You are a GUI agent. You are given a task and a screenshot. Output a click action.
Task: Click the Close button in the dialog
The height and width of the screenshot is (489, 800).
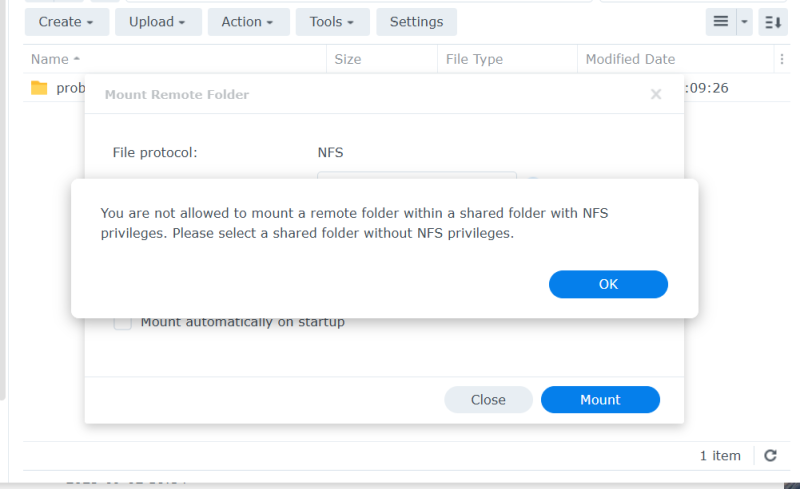[488, 400]
